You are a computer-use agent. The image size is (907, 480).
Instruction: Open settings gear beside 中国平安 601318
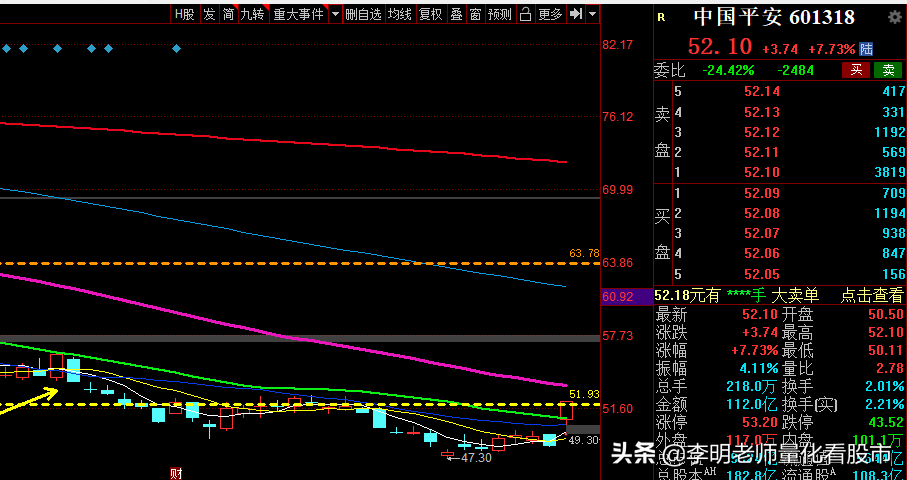click(894, 17)
